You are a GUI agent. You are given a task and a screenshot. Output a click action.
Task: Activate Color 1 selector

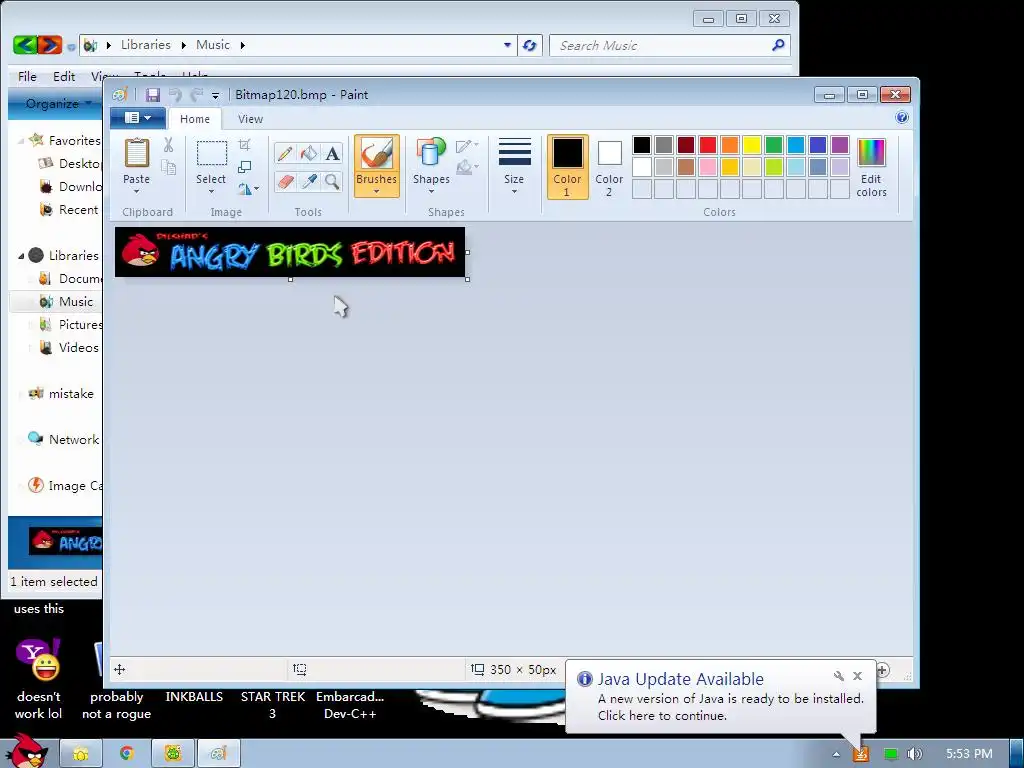click(568, 167)
